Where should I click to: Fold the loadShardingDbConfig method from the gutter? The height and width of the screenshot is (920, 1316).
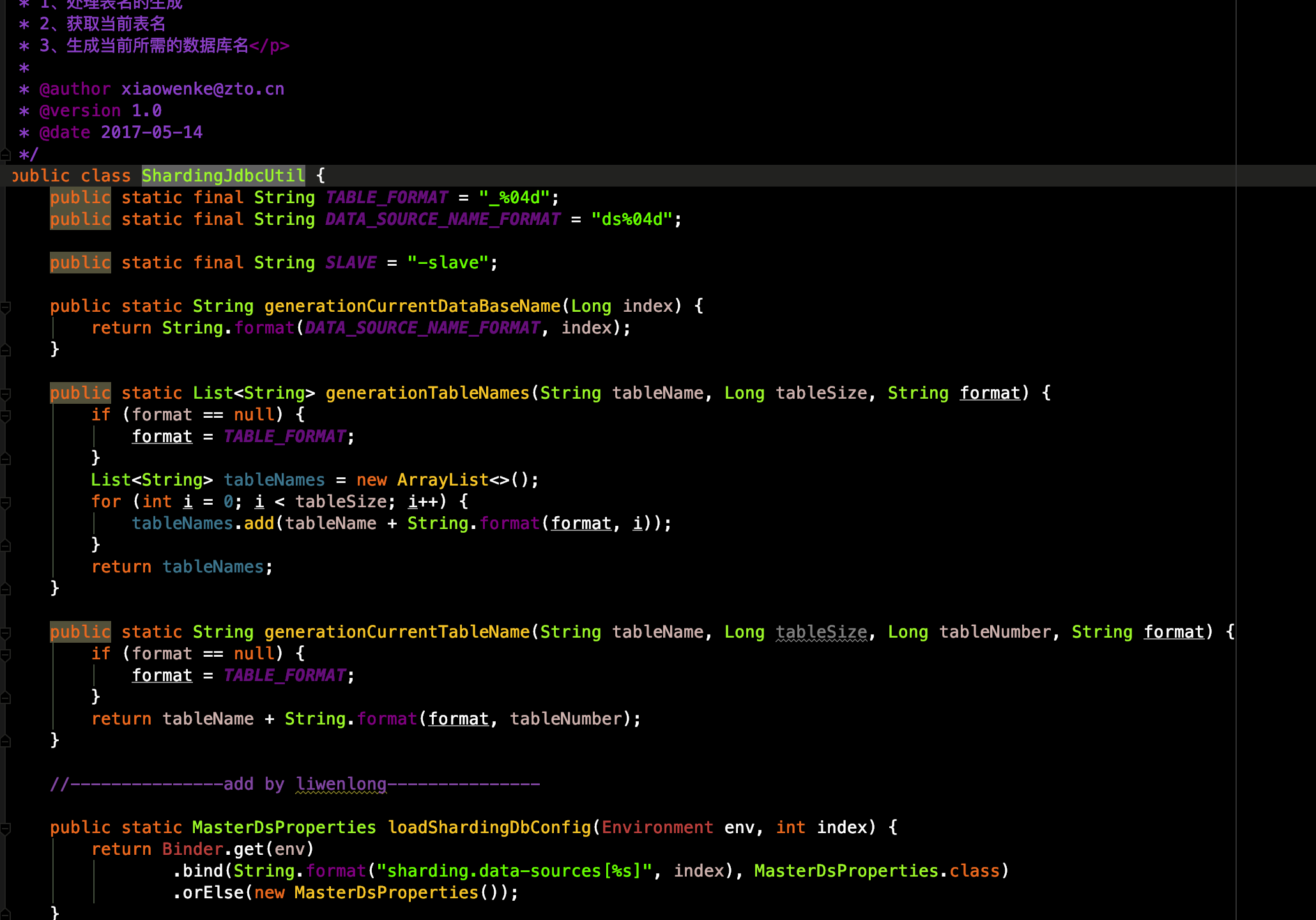click(x=5, y=829)
